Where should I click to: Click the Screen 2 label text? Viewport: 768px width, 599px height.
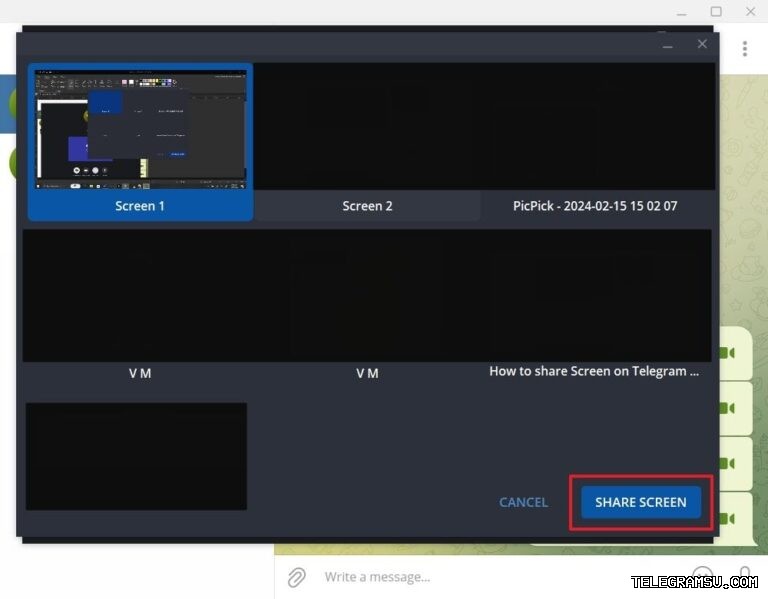tap(367, 206)
